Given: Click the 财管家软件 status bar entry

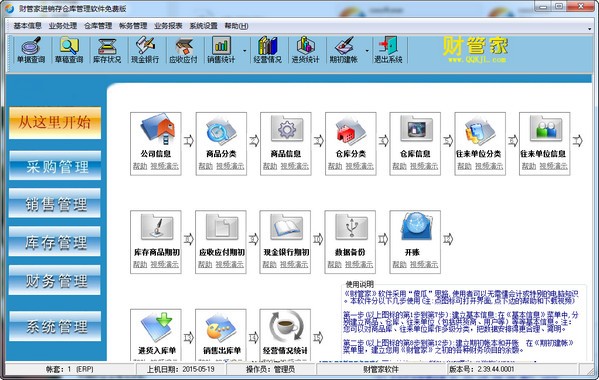Looking at the screenshot, I should coord(381,369).
